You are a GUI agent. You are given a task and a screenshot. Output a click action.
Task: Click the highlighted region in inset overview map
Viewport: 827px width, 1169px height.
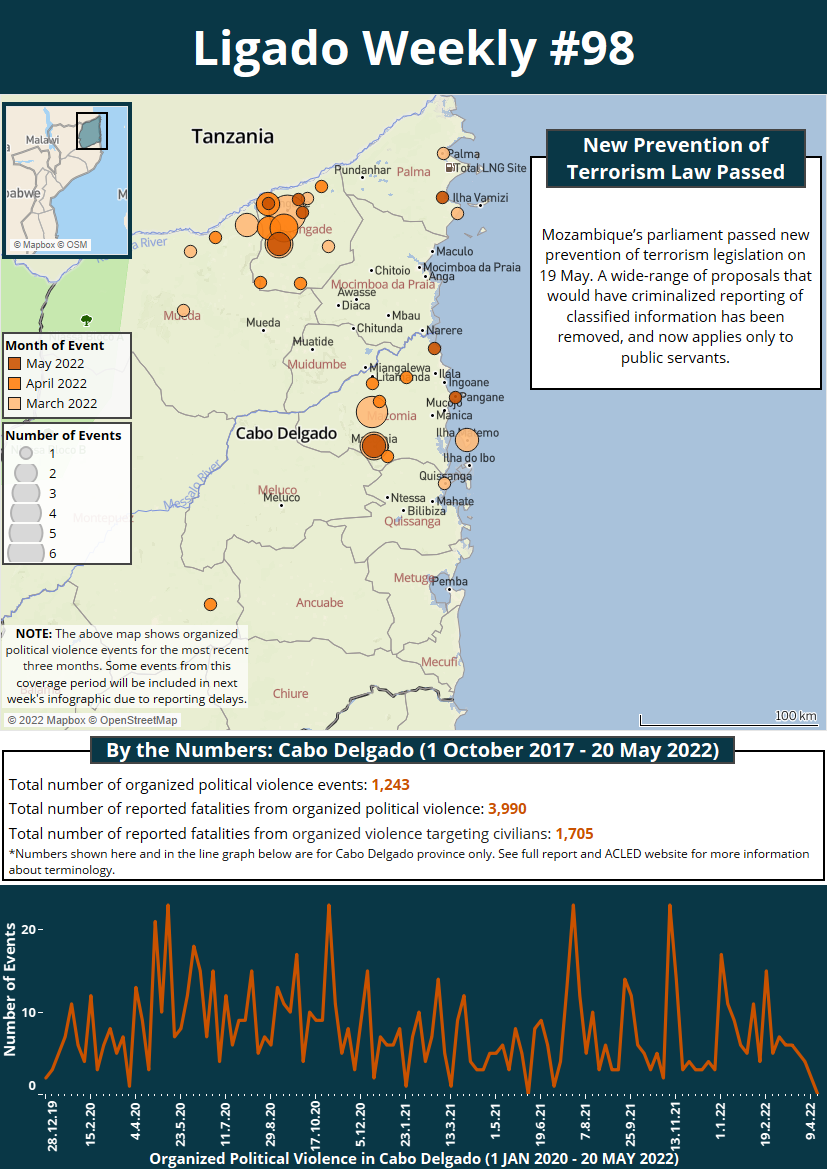[91, 131]
